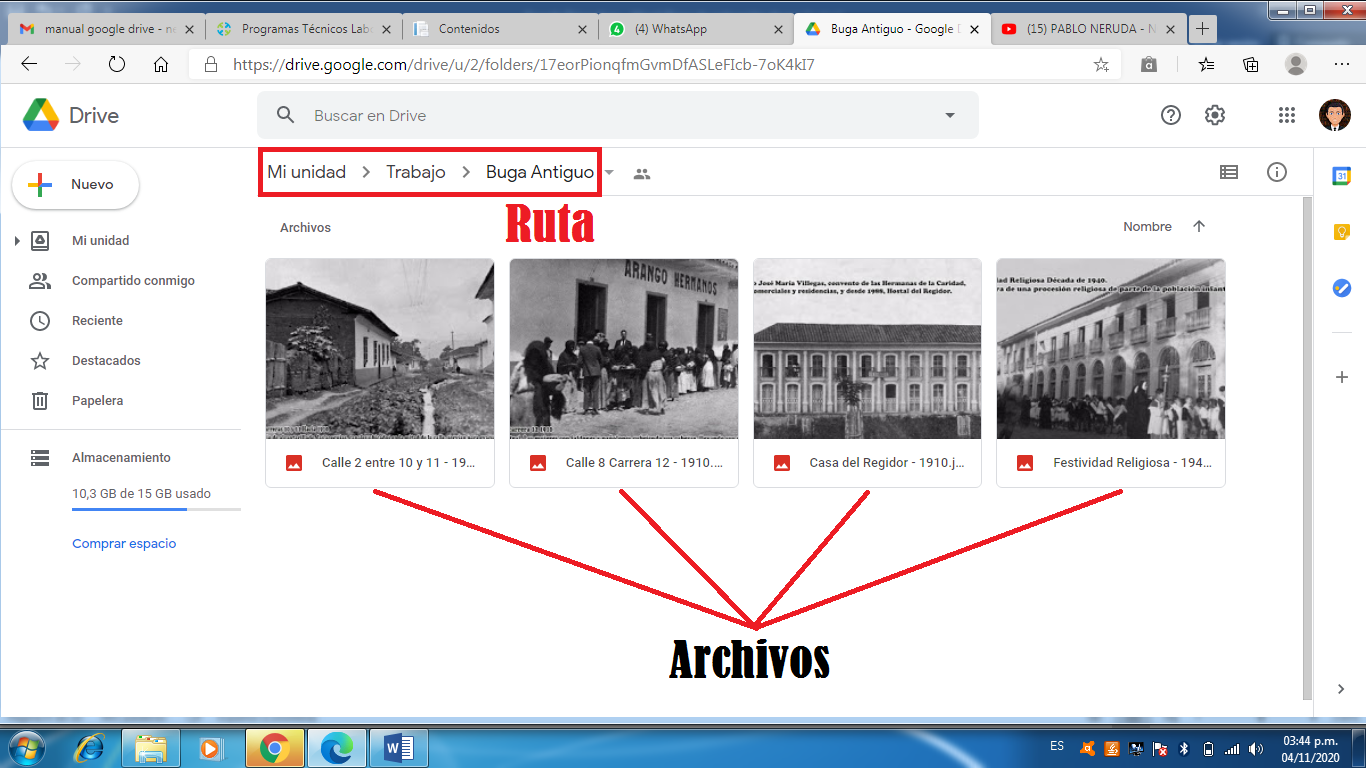Open Google Calendar side panel icon
1366x768 pixels.
pos(1341,176)
